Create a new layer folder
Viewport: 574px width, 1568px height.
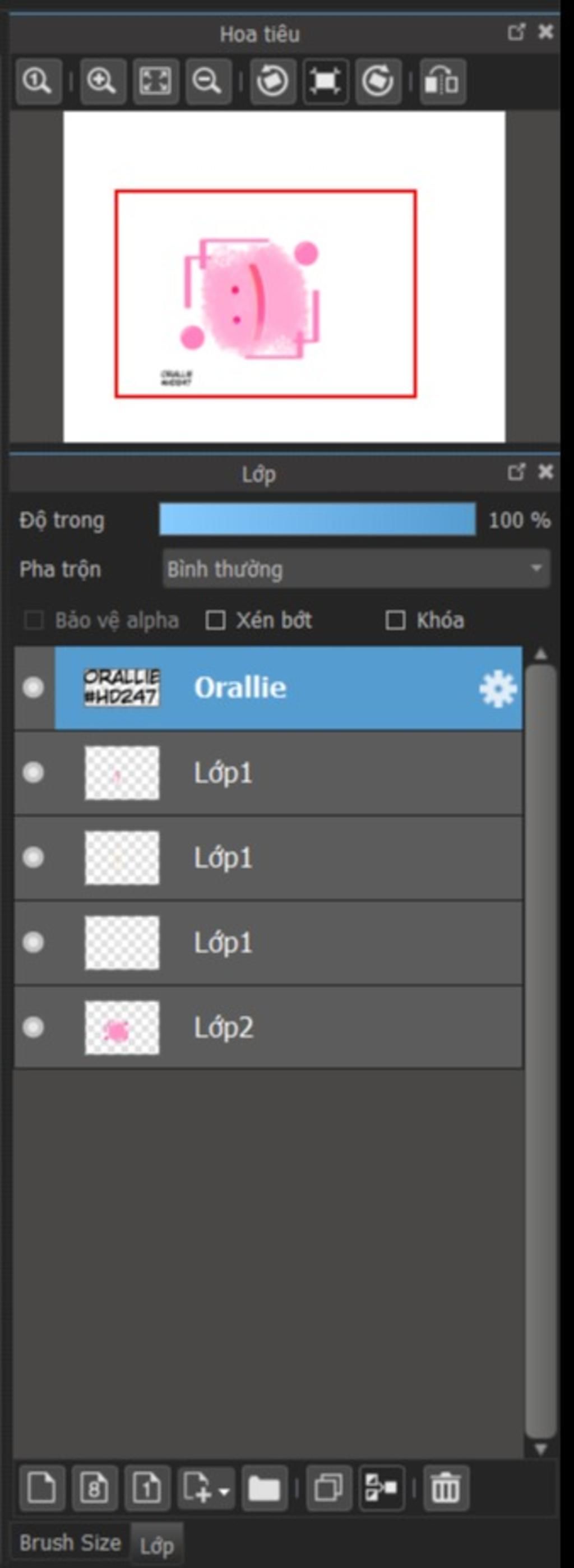(x=264, y=1488)
